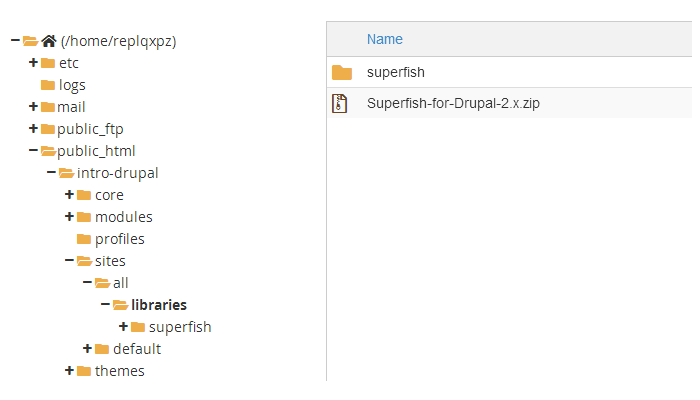Click the public_ftp folder icon
Image resolution: width=700 pixels, height=400 pixels.
(x=48, y=129)
